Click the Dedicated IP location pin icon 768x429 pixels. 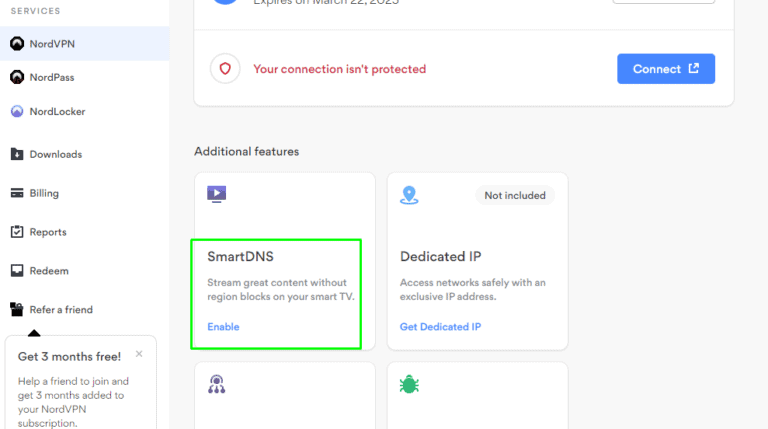click(x=409, y=195)
